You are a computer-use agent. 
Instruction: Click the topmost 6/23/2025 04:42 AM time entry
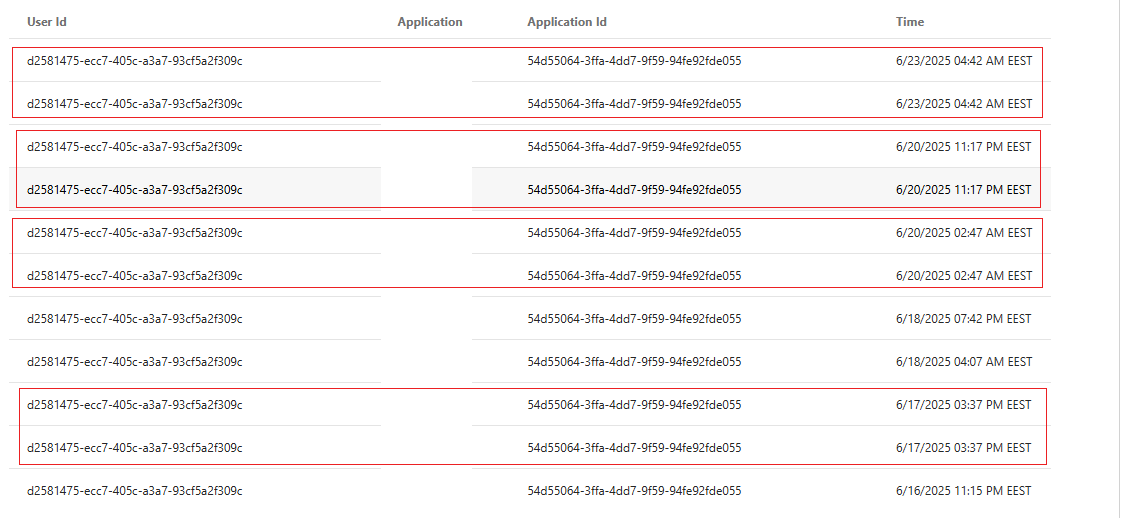coord(964,61)
